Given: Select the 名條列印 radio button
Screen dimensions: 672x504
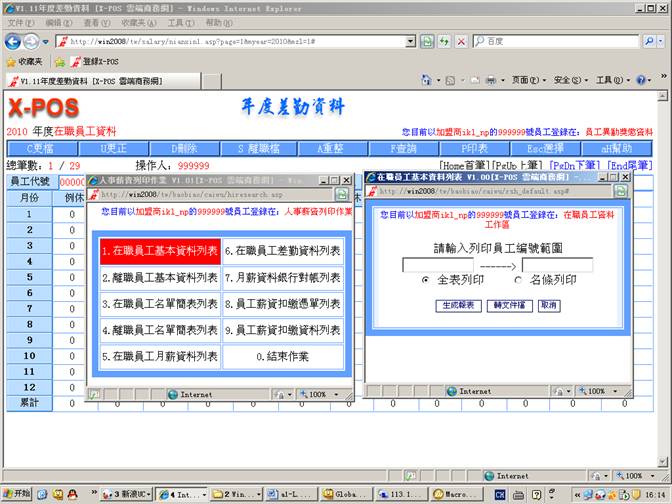Looking at the screenshot, I should pyautogui.click(x=517, y=280).
